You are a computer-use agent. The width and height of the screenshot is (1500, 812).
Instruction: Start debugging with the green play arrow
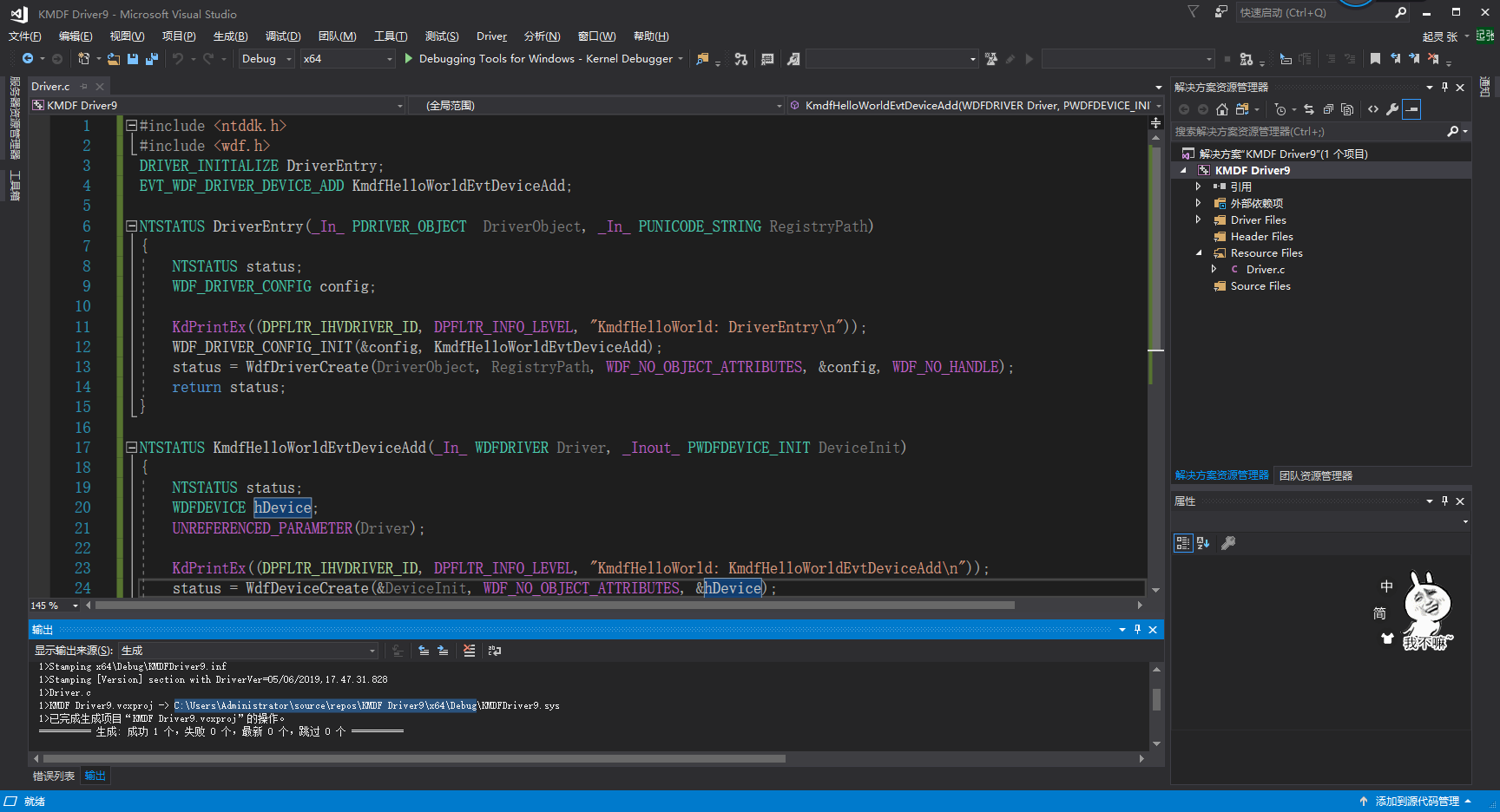click(408, 59)
